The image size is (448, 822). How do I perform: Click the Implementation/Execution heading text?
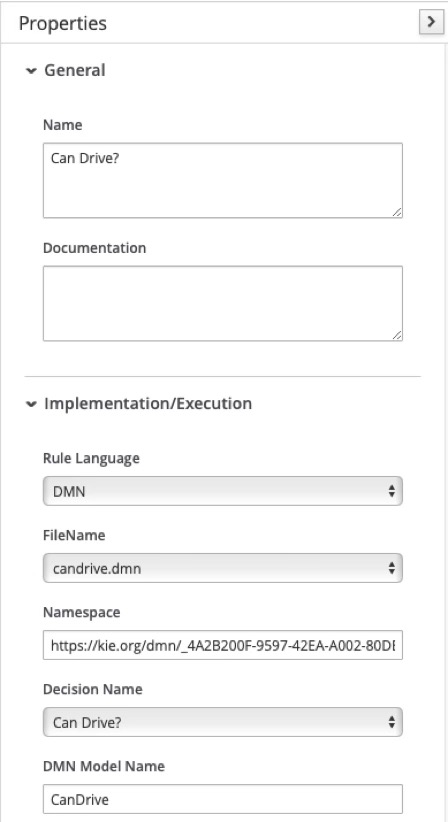[148, 403]
